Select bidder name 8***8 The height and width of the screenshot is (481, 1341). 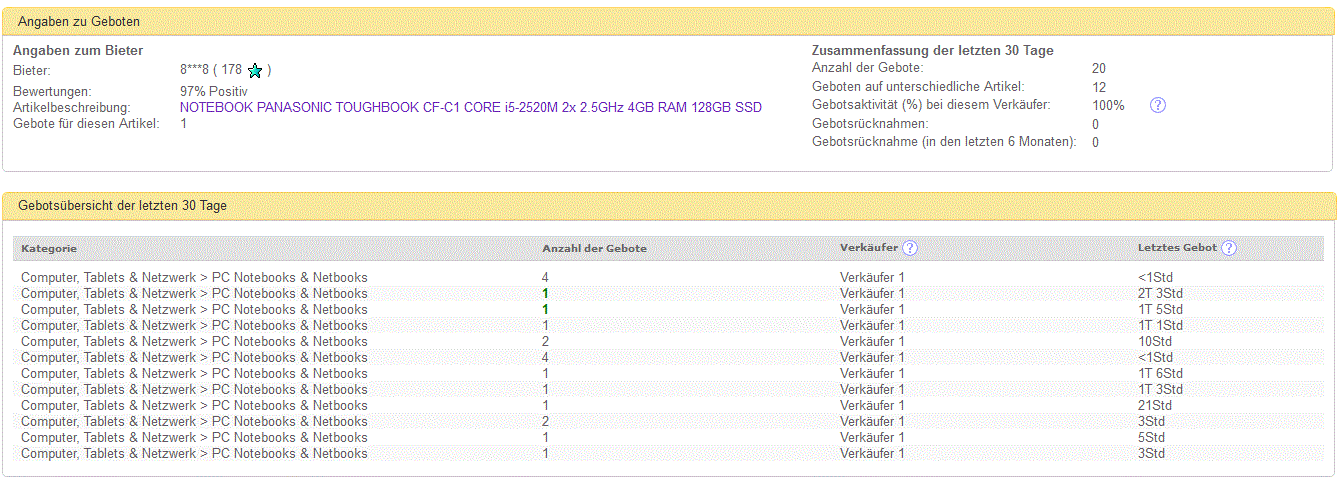click(195, 70)
